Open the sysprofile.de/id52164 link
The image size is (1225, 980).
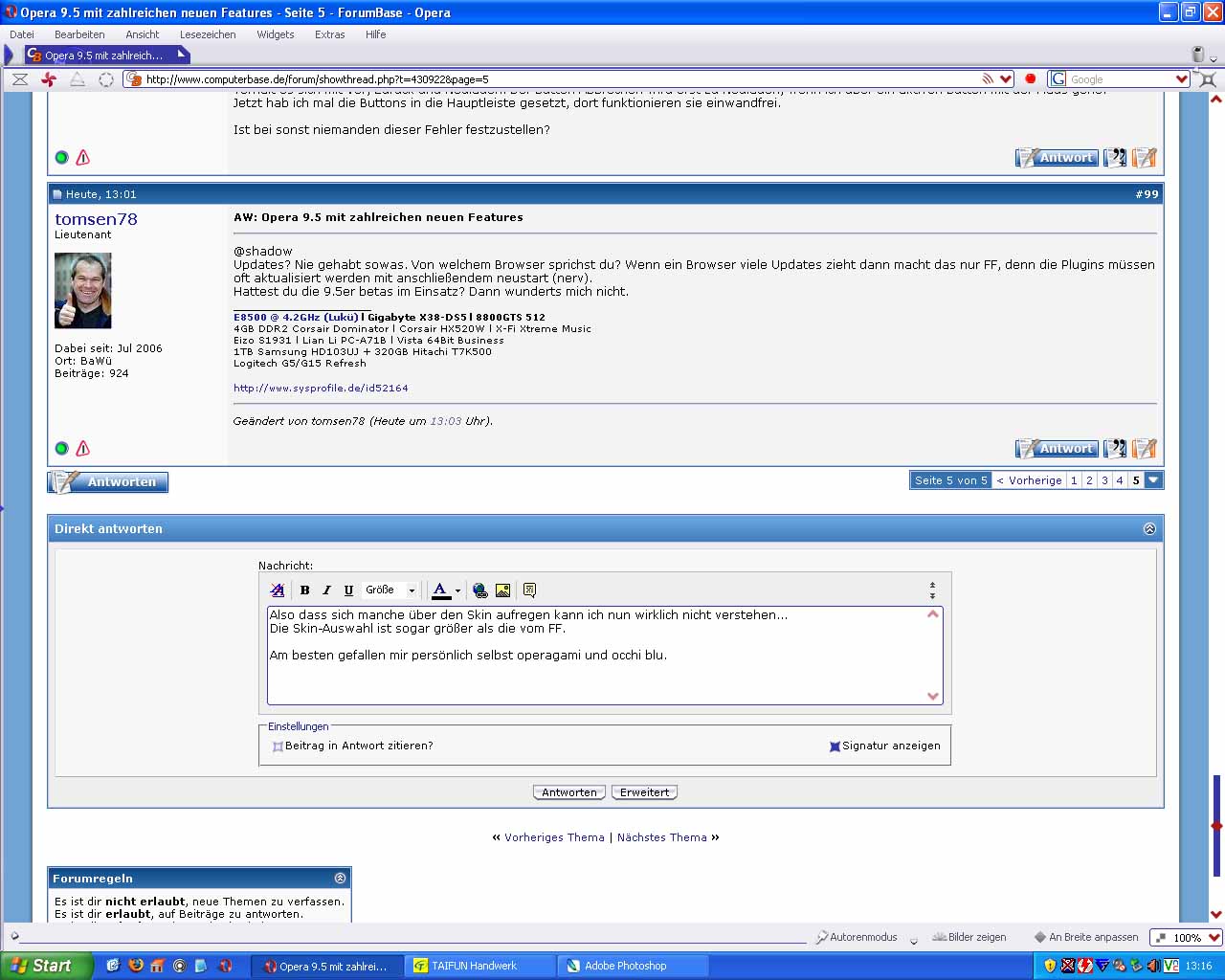[321, 389]
